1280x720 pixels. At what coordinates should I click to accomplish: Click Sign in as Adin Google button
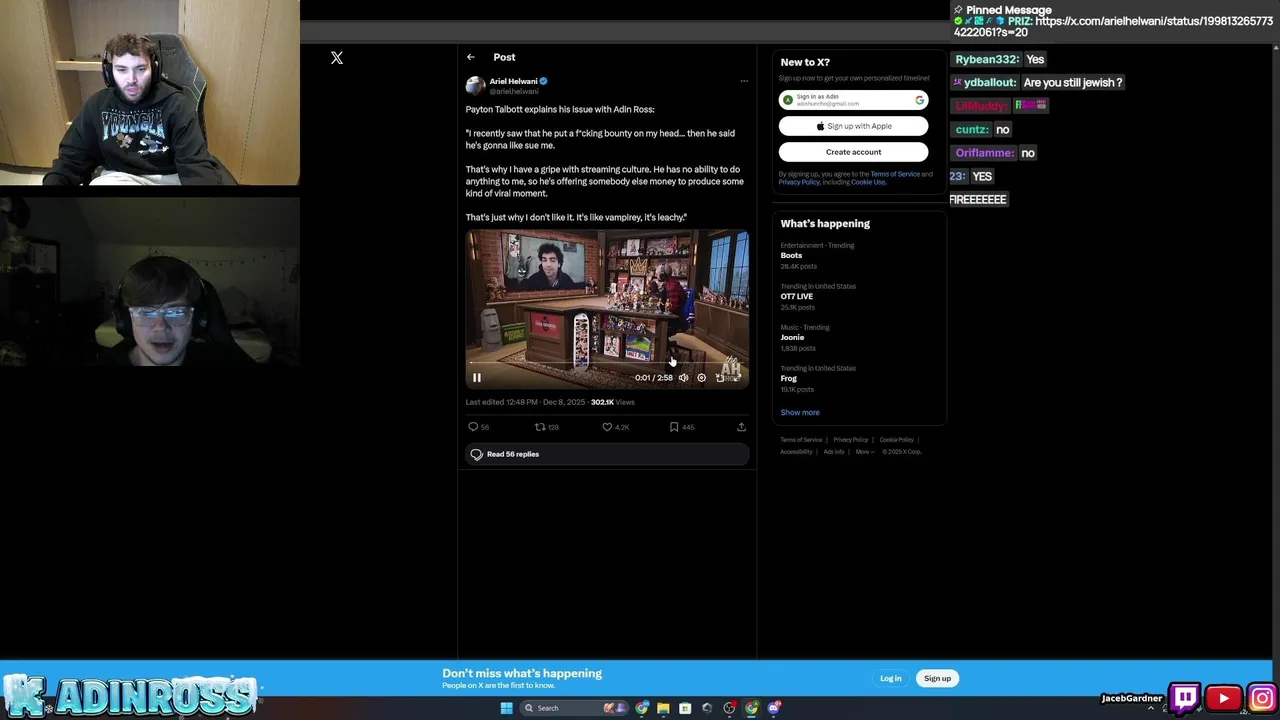pos(853,100)
